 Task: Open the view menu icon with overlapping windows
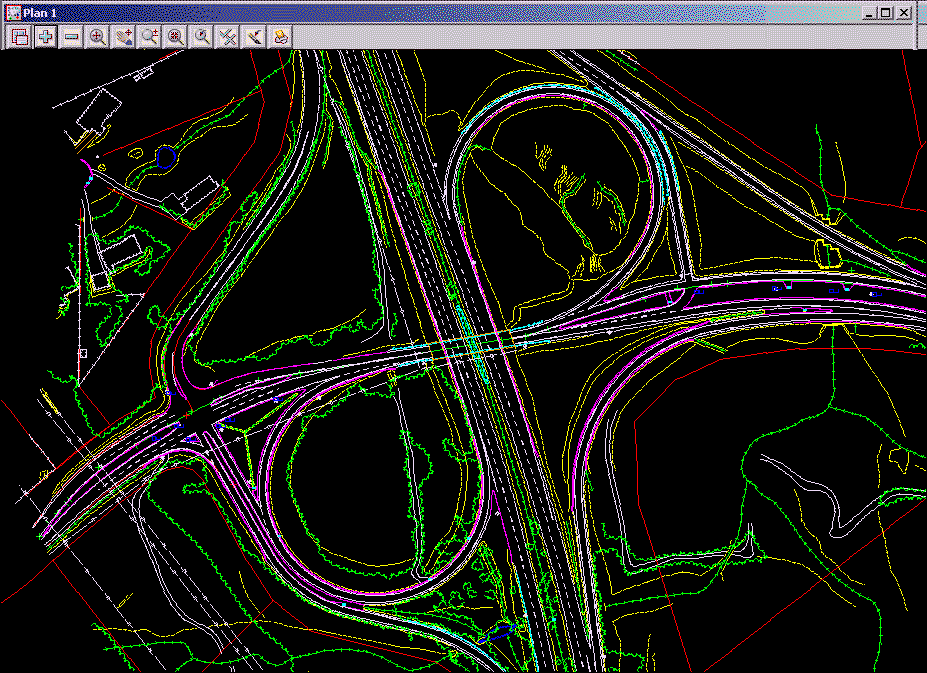tap(20, 37)
